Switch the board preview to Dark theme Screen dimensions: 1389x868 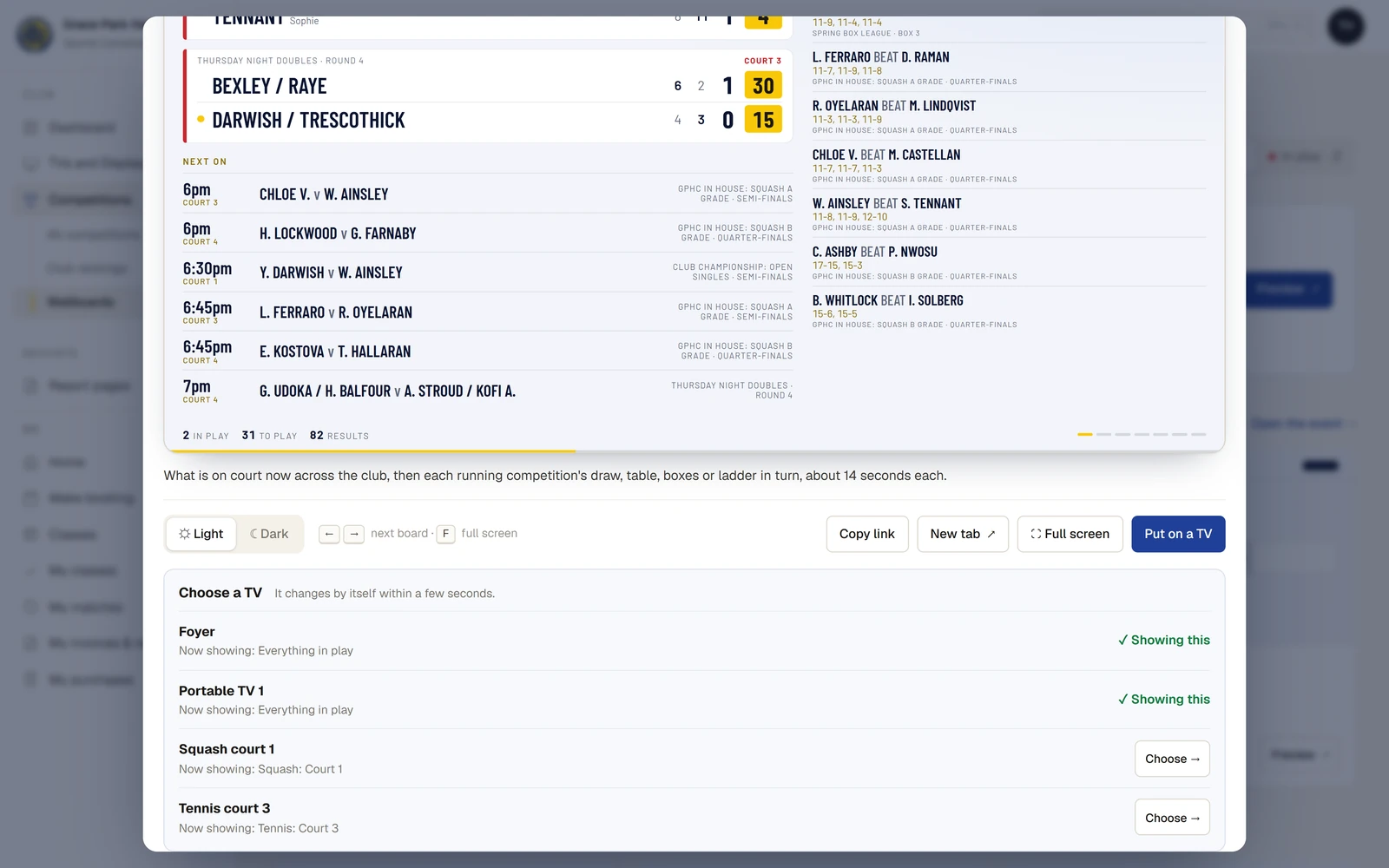click(269, 534)
